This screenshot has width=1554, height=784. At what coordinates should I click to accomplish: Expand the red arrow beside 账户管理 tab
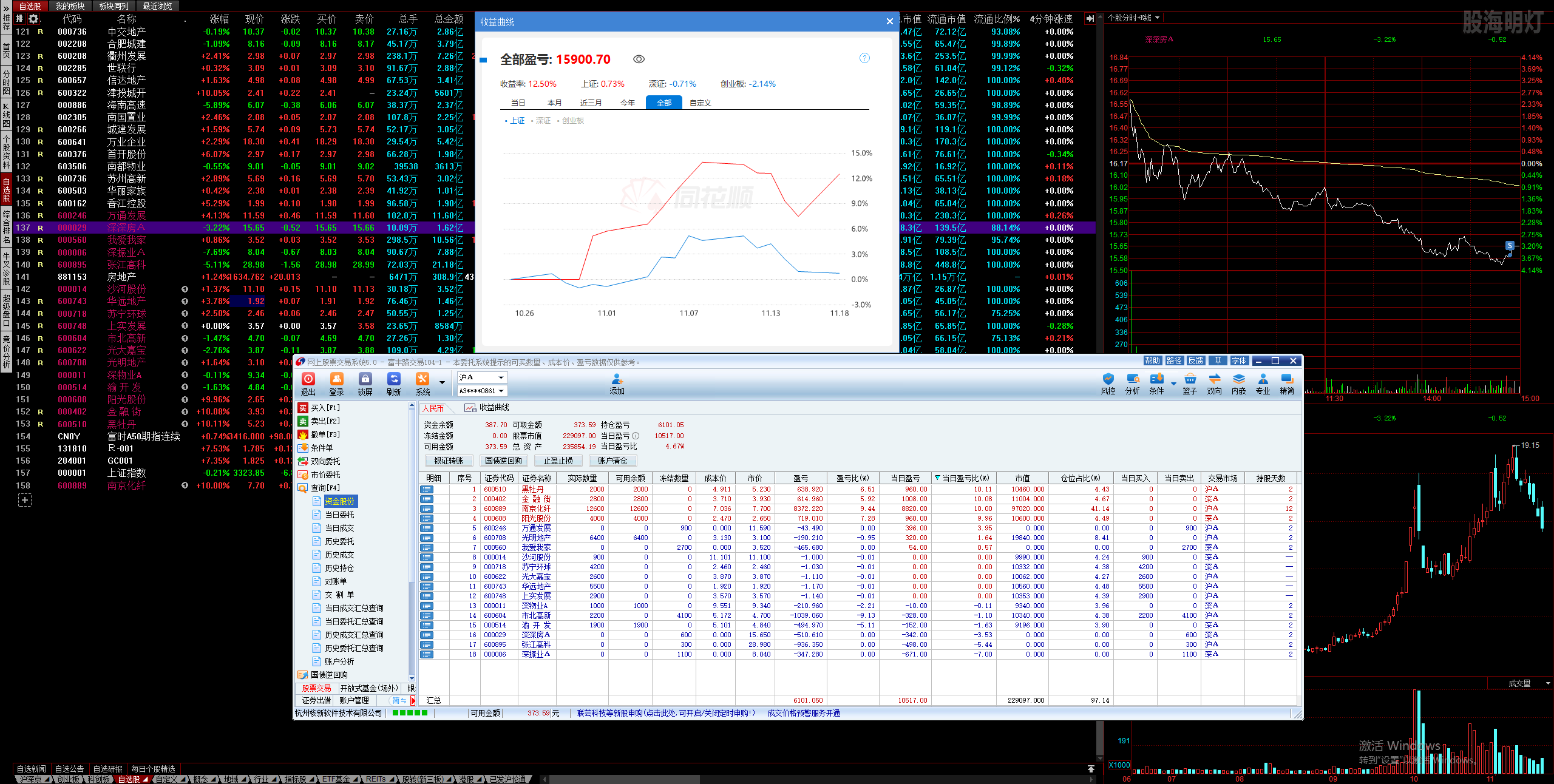pyautogui.click(x=413, y=700)
